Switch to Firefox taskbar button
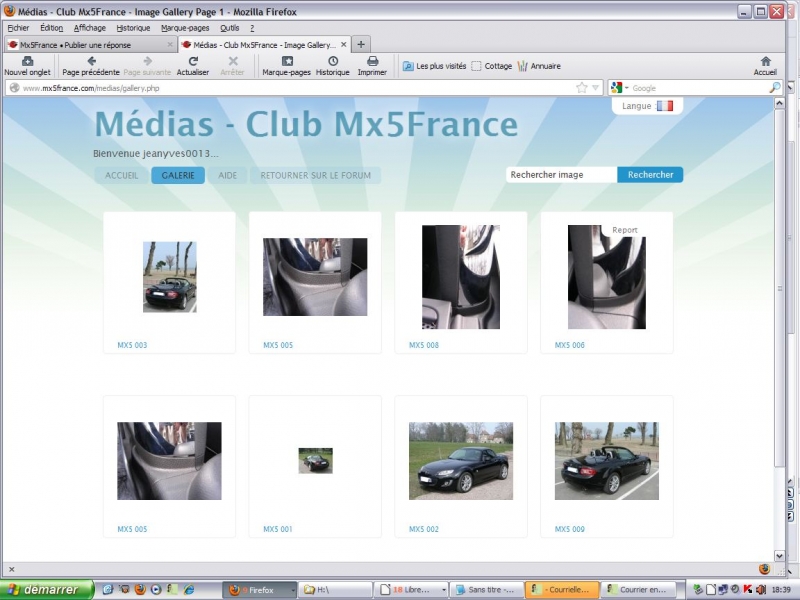Image resolution: width=800 pixels, height=600 pixels. pyautogui.click(x=260, y=590)
